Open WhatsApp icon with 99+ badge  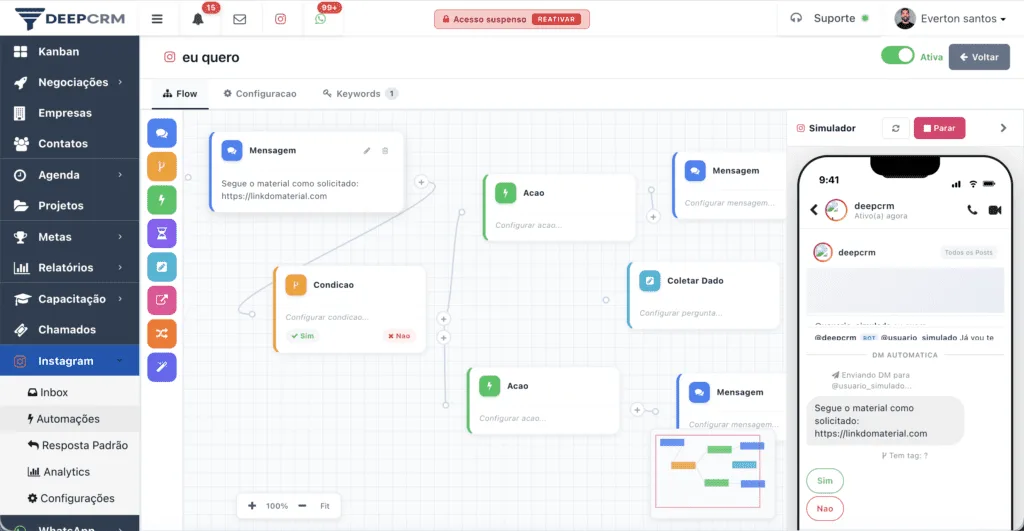[x=320, y=19]
